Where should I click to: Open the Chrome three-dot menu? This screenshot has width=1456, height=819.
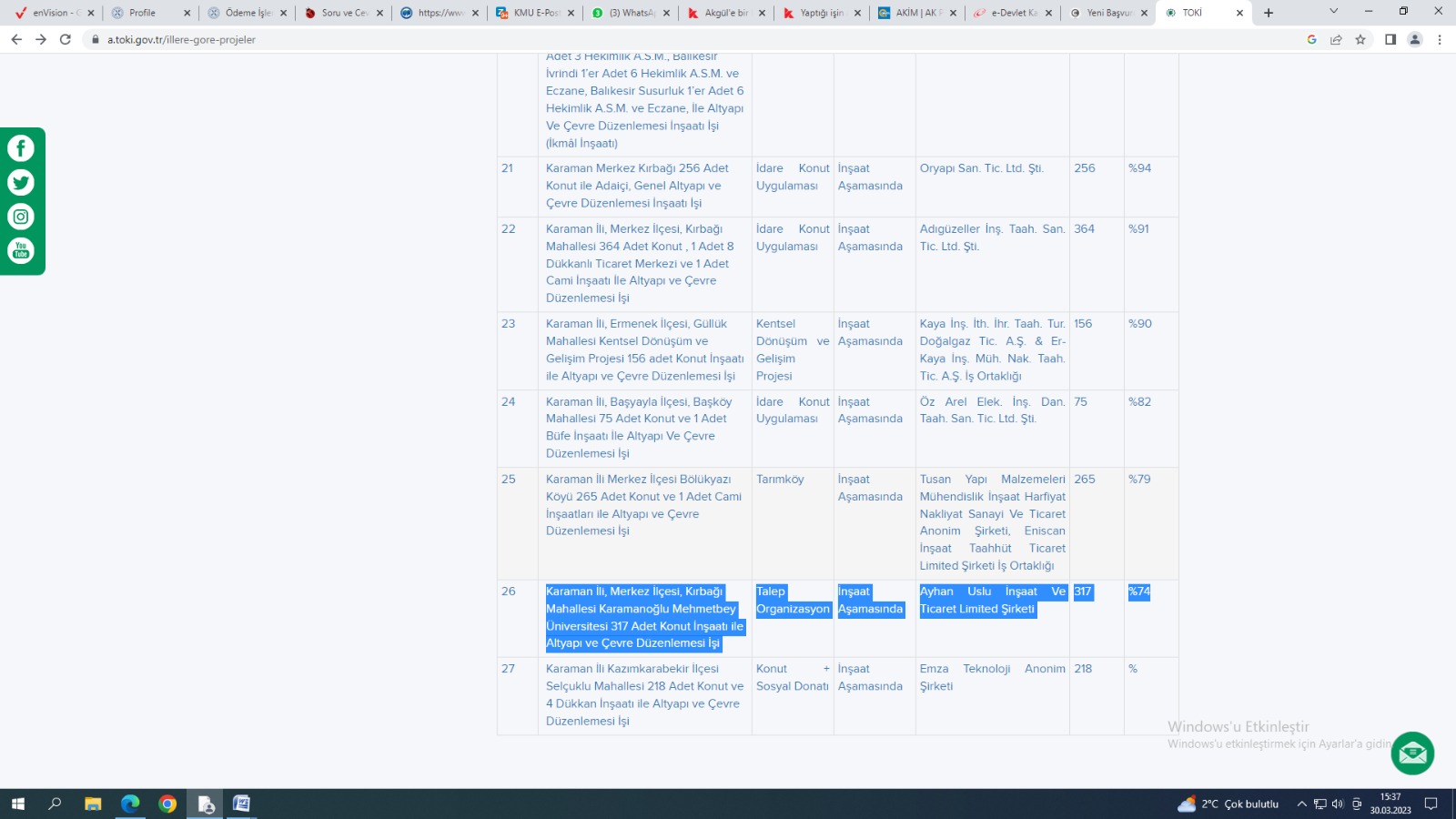(x=1440, y=39)
